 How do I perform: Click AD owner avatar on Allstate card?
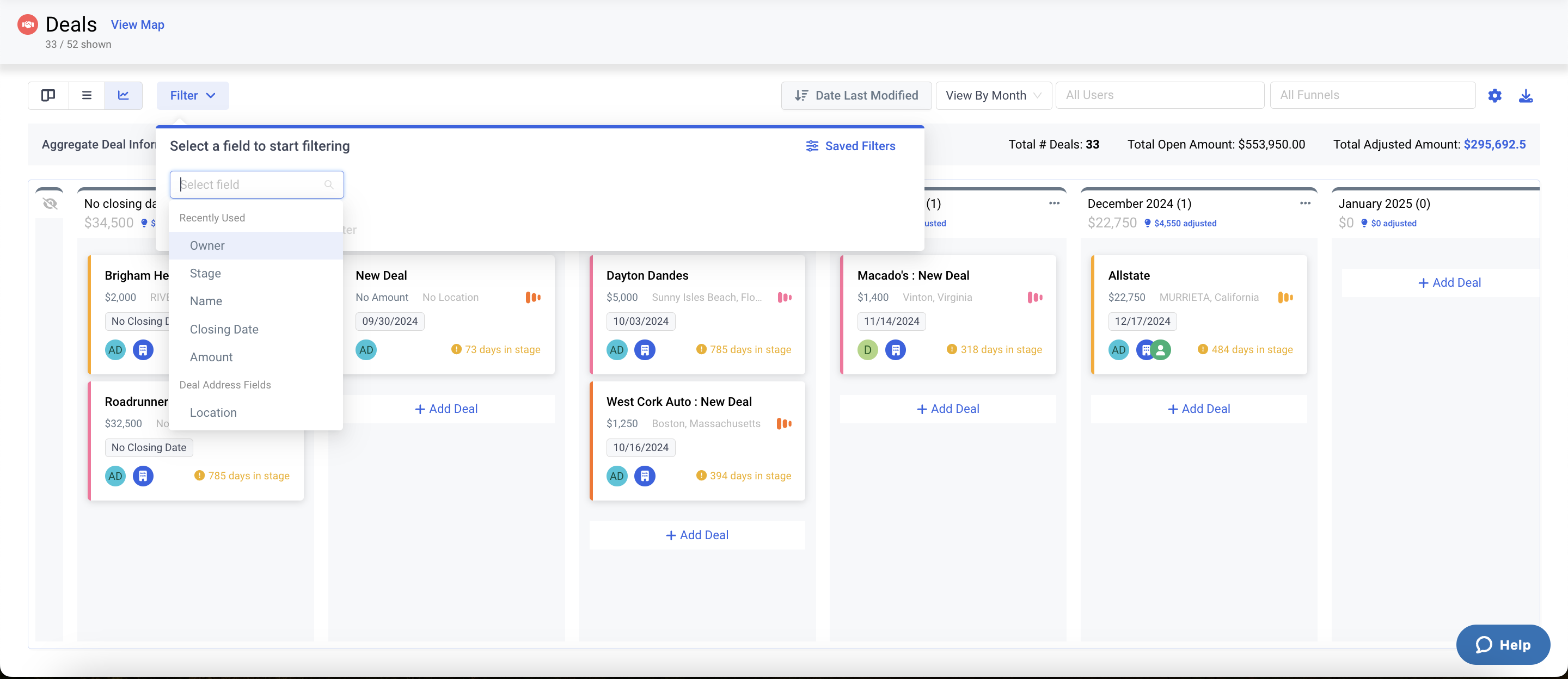[1118, 350]
